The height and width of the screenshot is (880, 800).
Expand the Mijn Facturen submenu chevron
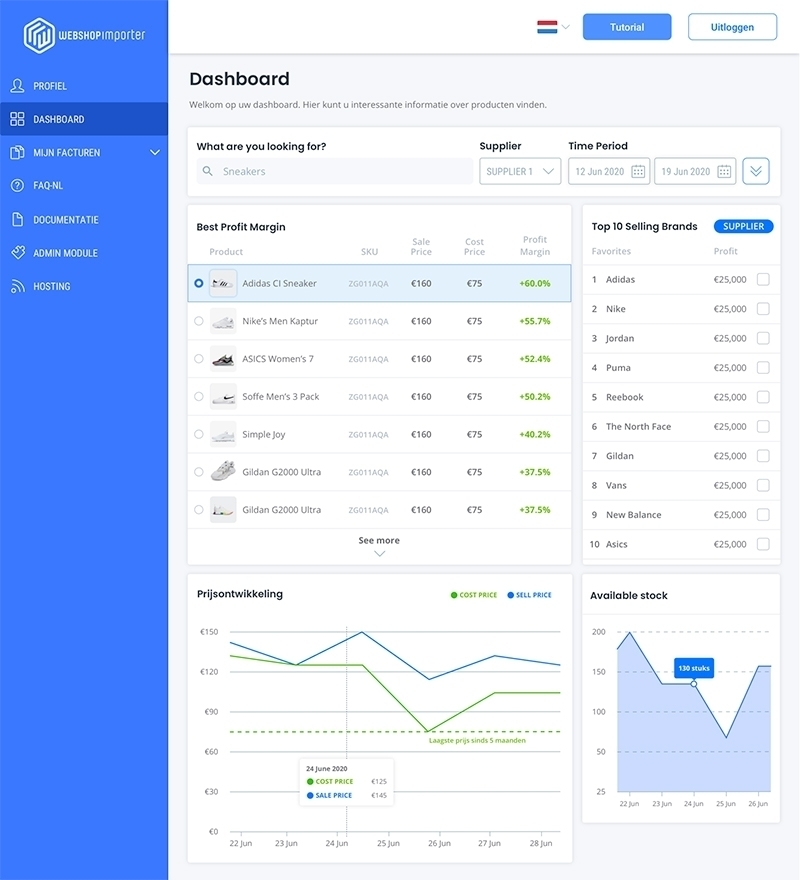click(x=155, y=152)
